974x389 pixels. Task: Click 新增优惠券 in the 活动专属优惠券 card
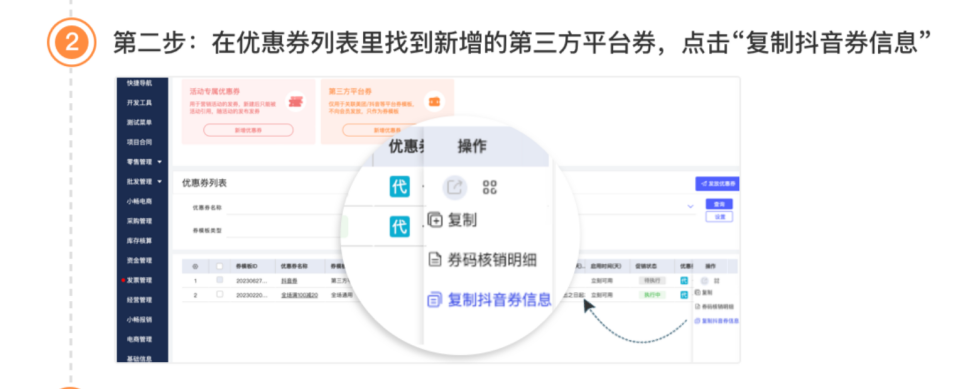coord(248,130)
